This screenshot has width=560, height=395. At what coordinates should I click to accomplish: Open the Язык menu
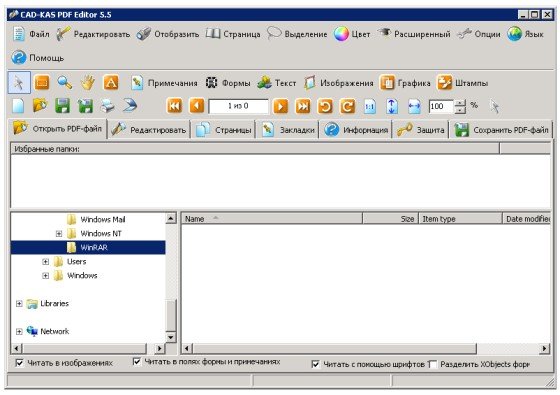525,34
